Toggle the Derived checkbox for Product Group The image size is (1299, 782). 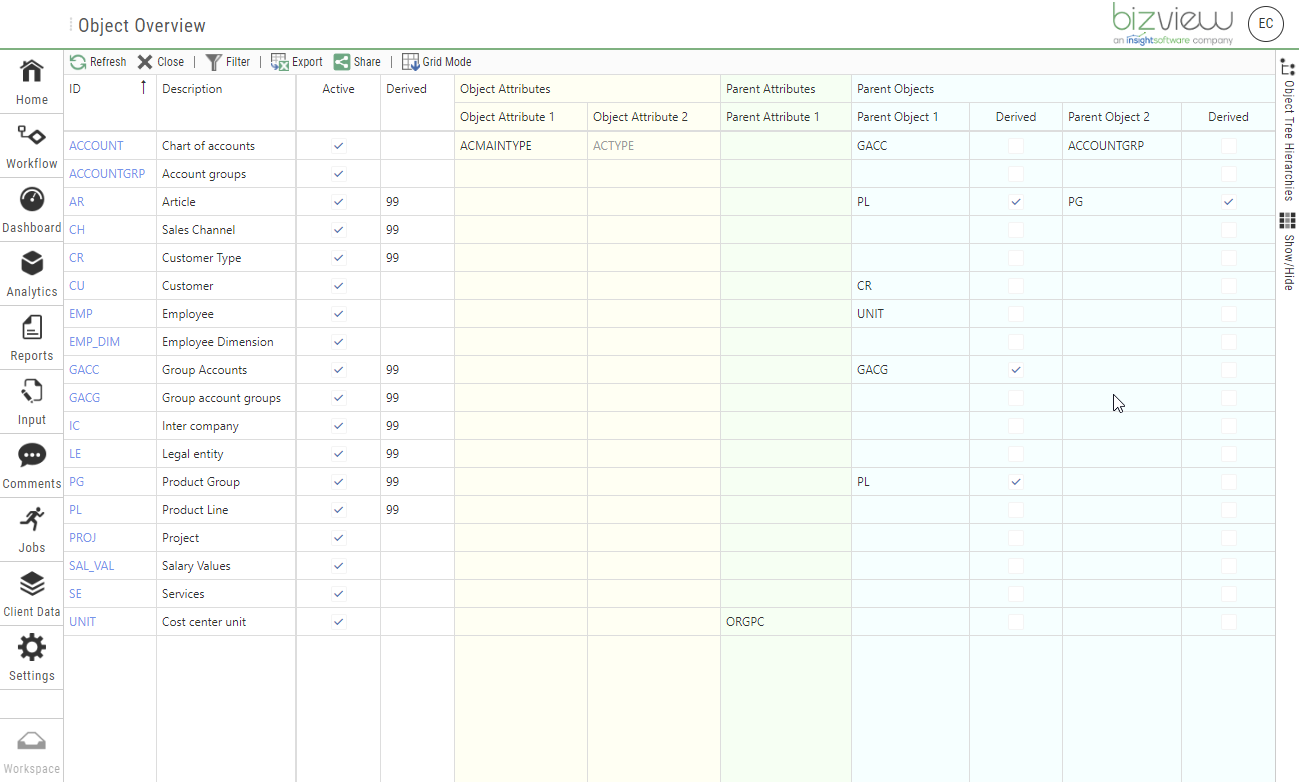[x=1016, y=481]
